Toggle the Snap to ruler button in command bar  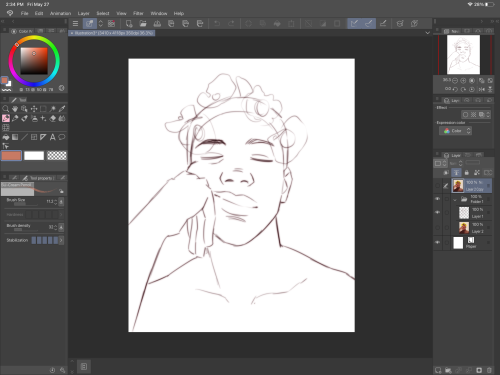tap(354, 23)
